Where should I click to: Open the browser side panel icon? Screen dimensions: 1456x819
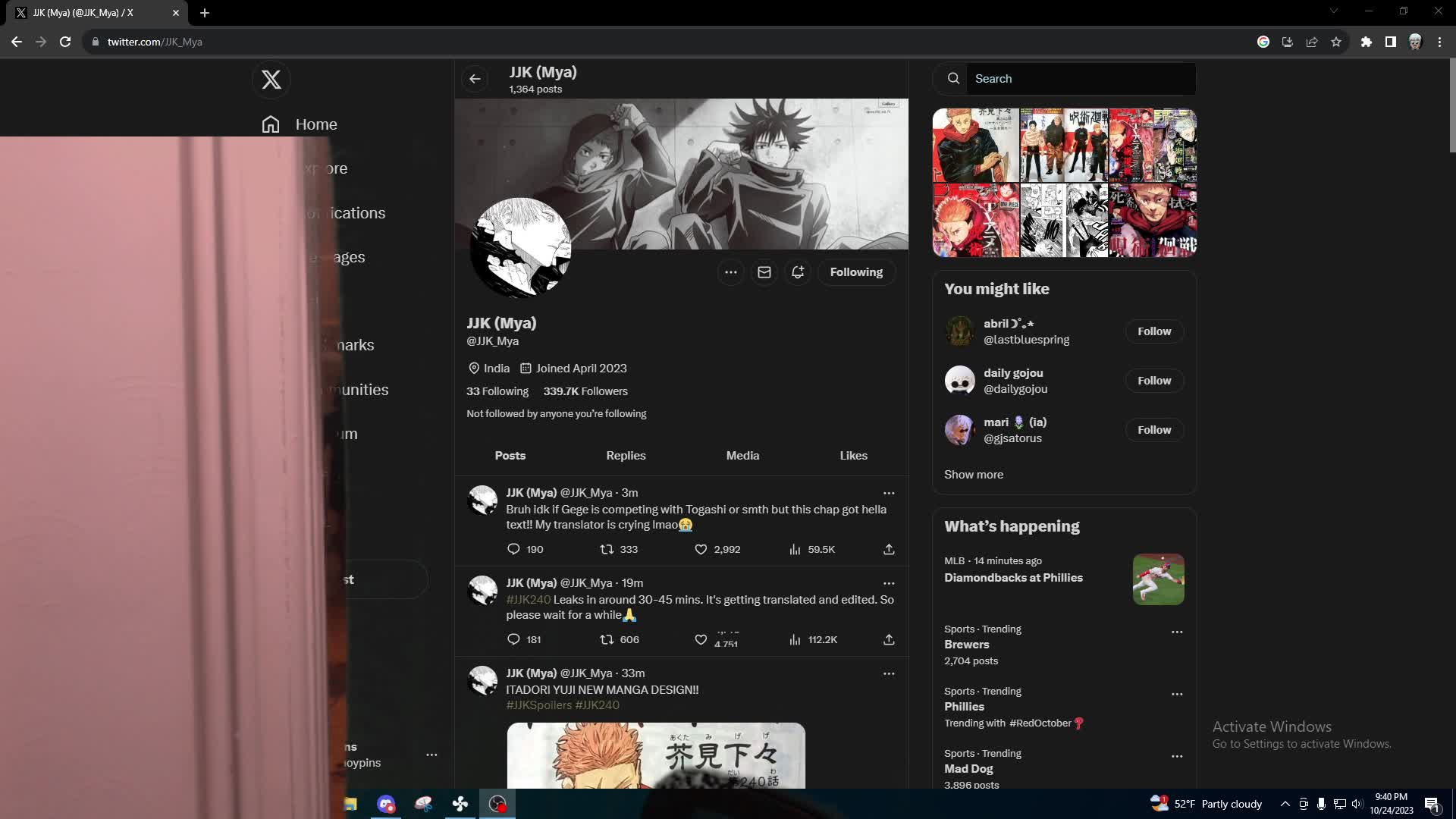[x=1391, y=42]
